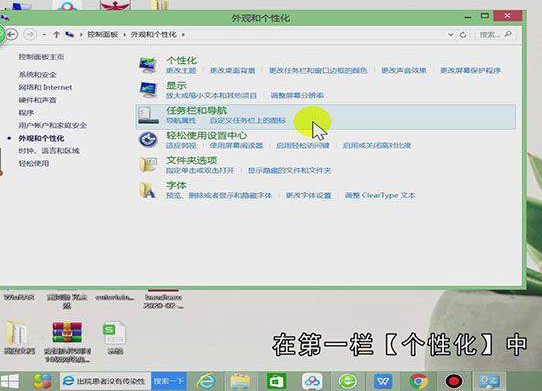This screenshot has height=391, width=542.
Task: Open the Windows Store taskbar icon
Action: (276, 381)
